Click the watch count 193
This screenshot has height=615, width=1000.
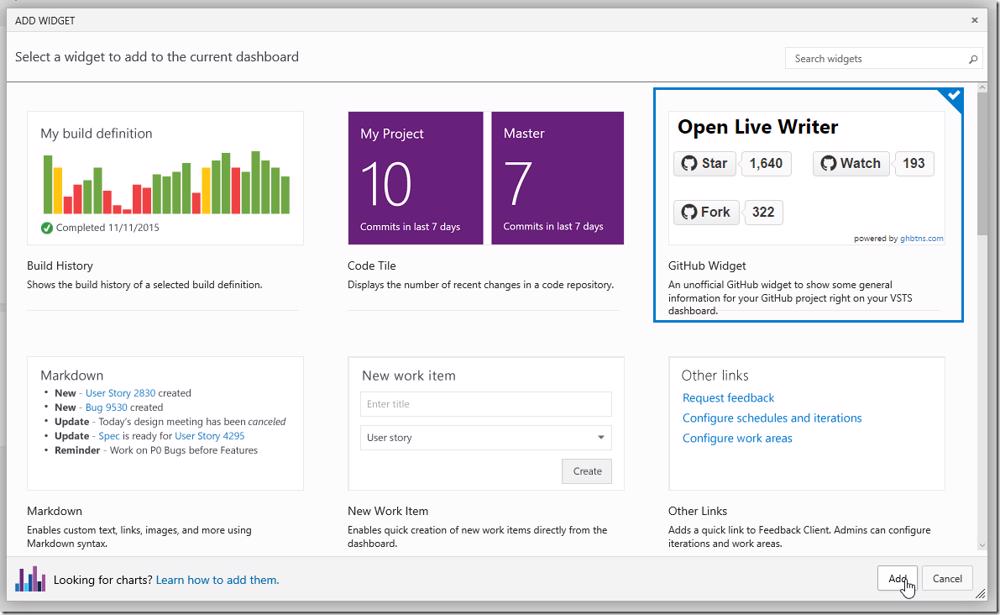pos(914,163)
